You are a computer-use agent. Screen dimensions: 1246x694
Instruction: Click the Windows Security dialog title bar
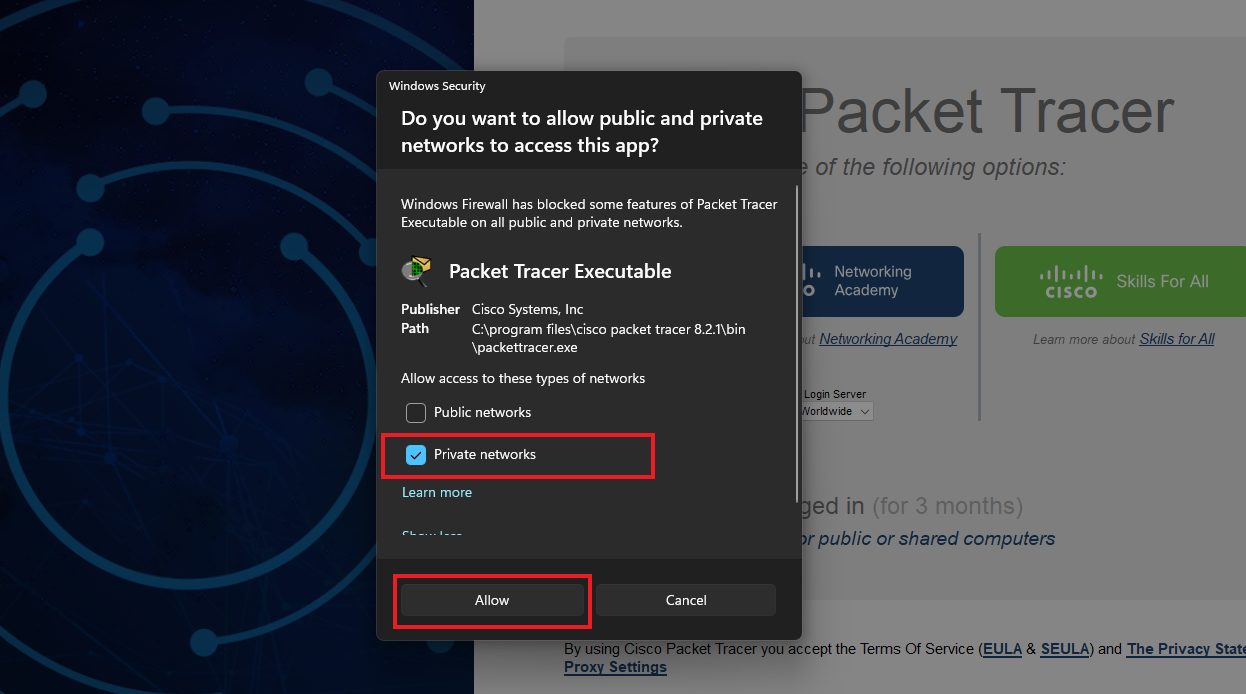[589, 86]
